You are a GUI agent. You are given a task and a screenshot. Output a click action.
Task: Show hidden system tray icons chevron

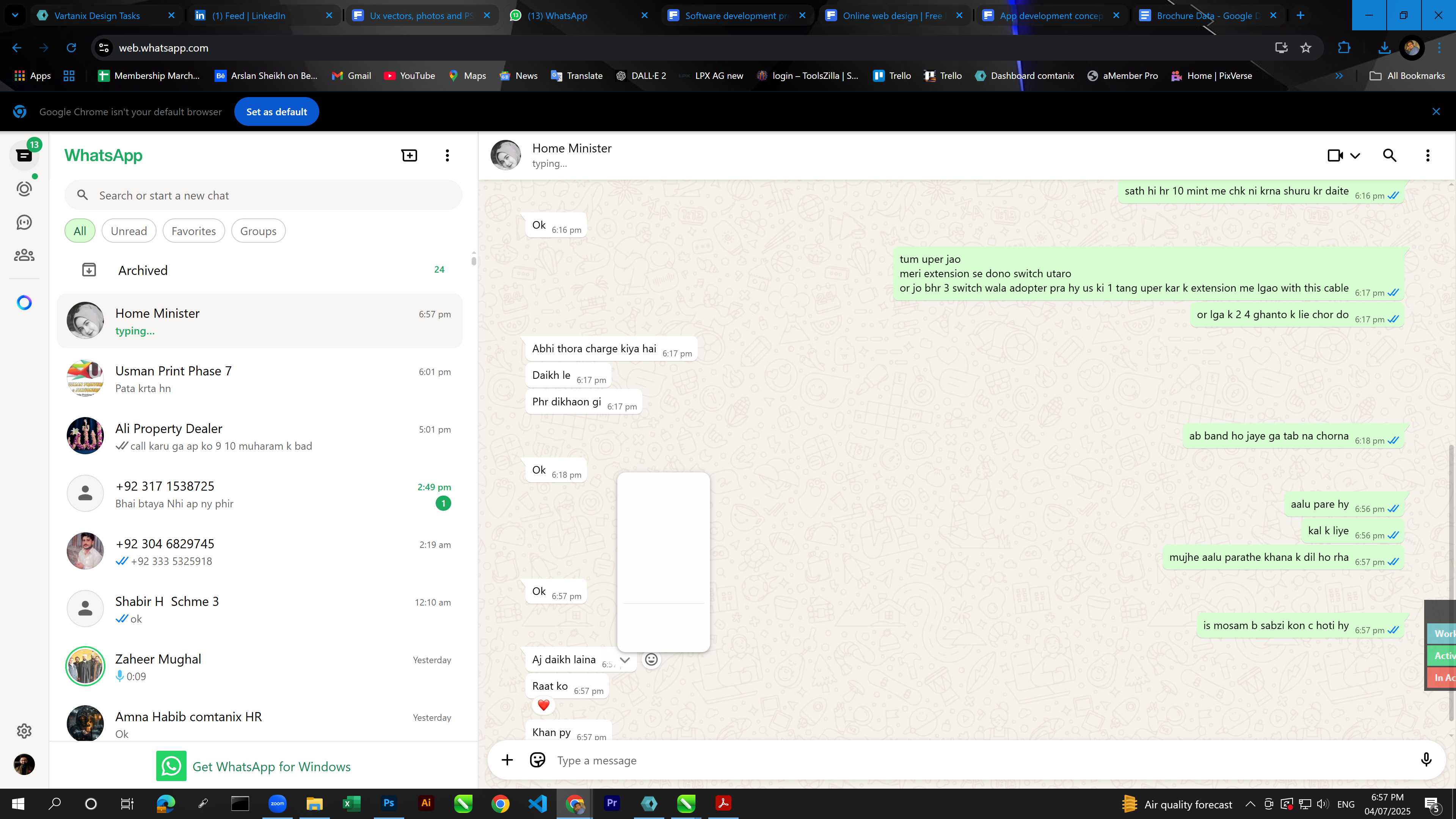click(x=1250, y=804)
